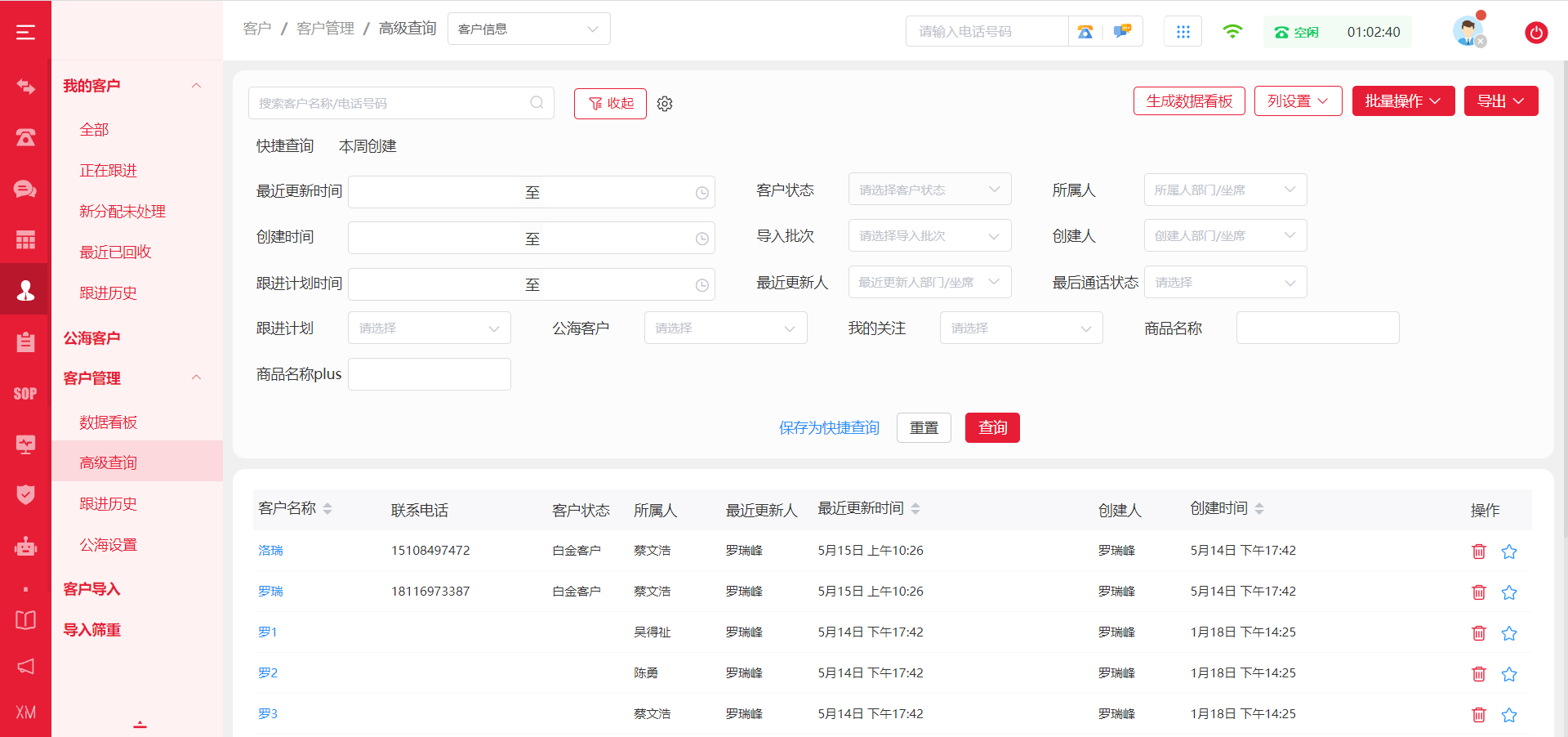Image resolution: width=1568 pixels, height=737 pixels.
Task: Click the 商品名称plus input field
Action: point(429,374)
